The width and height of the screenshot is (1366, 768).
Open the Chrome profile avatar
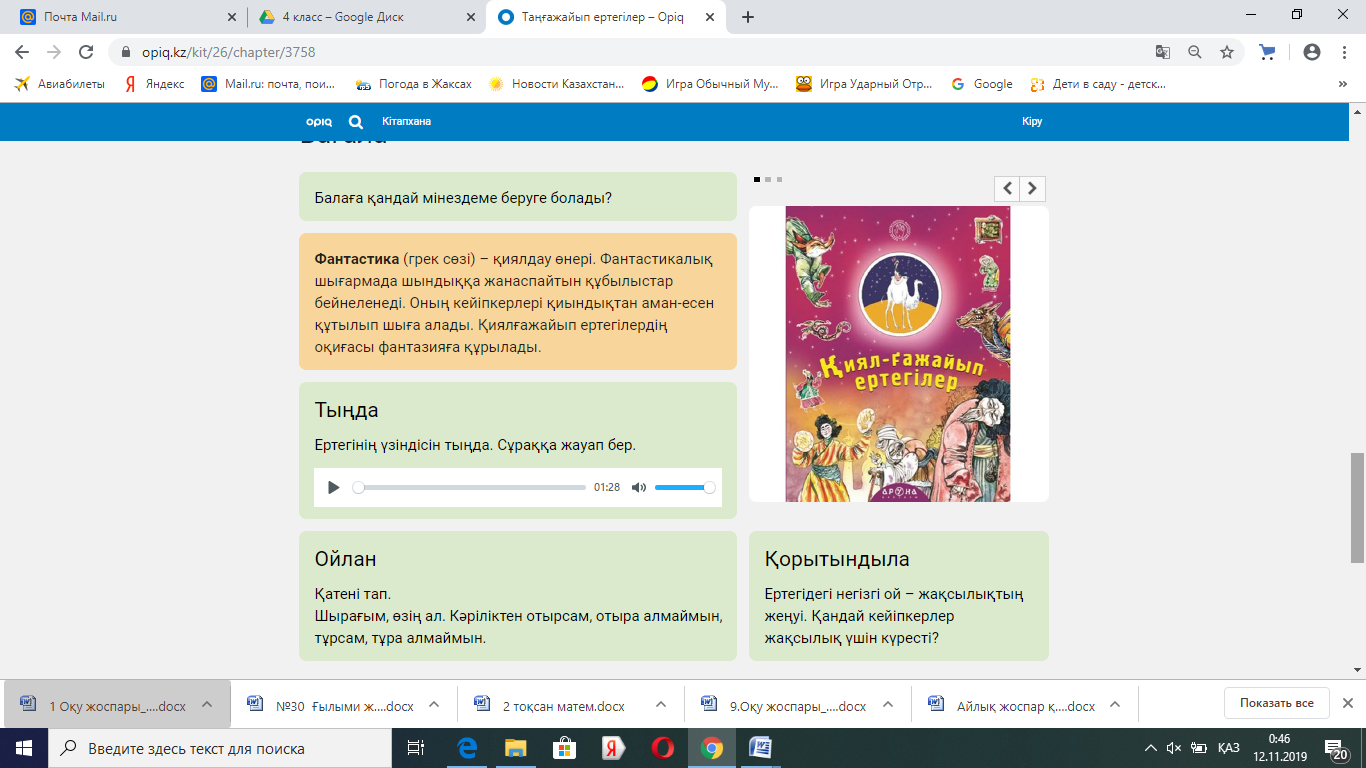tap(1312, 52)
